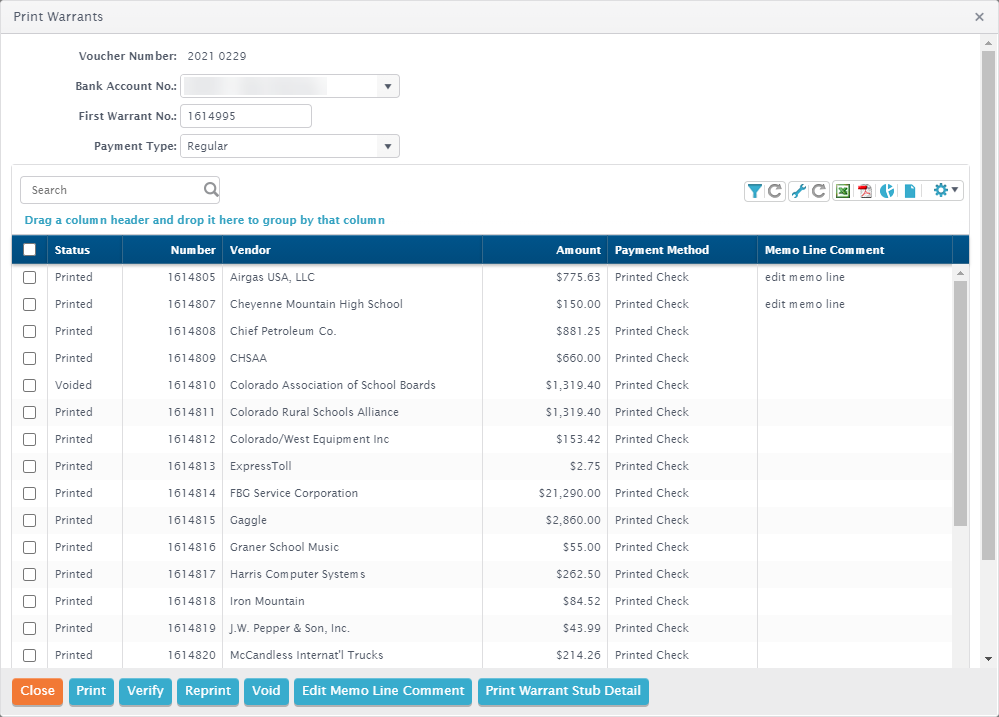This screenshot has height=717, width=999.
Task: Expand the Bank Account No. dropdown
Action: pos(387,86)
